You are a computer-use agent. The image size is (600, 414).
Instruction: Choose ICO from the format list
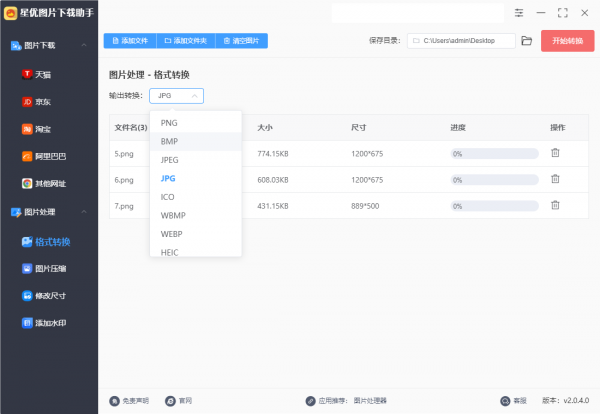point(196,197)
